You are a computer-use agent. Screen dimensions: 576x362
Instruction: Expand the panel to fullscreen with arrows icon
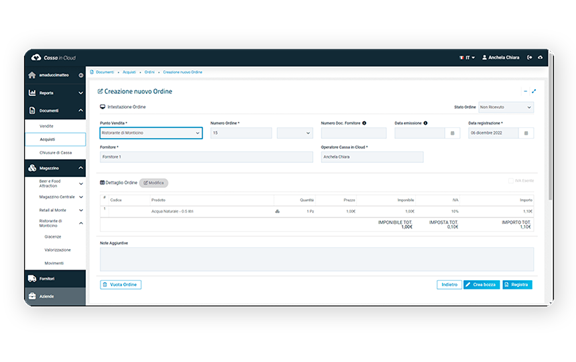click(x=534, y=91)
